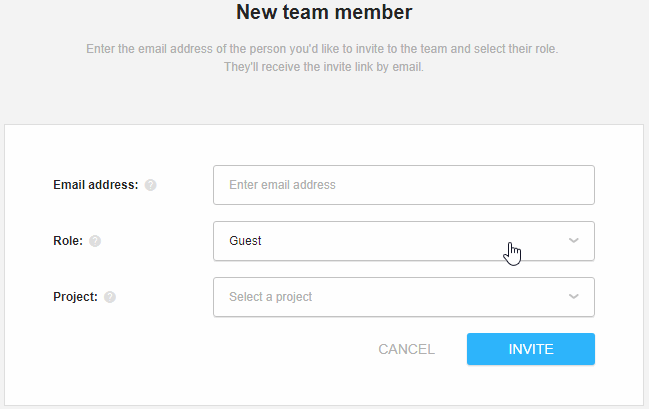The width and height of the screenshot is (649, 409).
Task: Click the Project label text
Action: [x=75, y=297]
